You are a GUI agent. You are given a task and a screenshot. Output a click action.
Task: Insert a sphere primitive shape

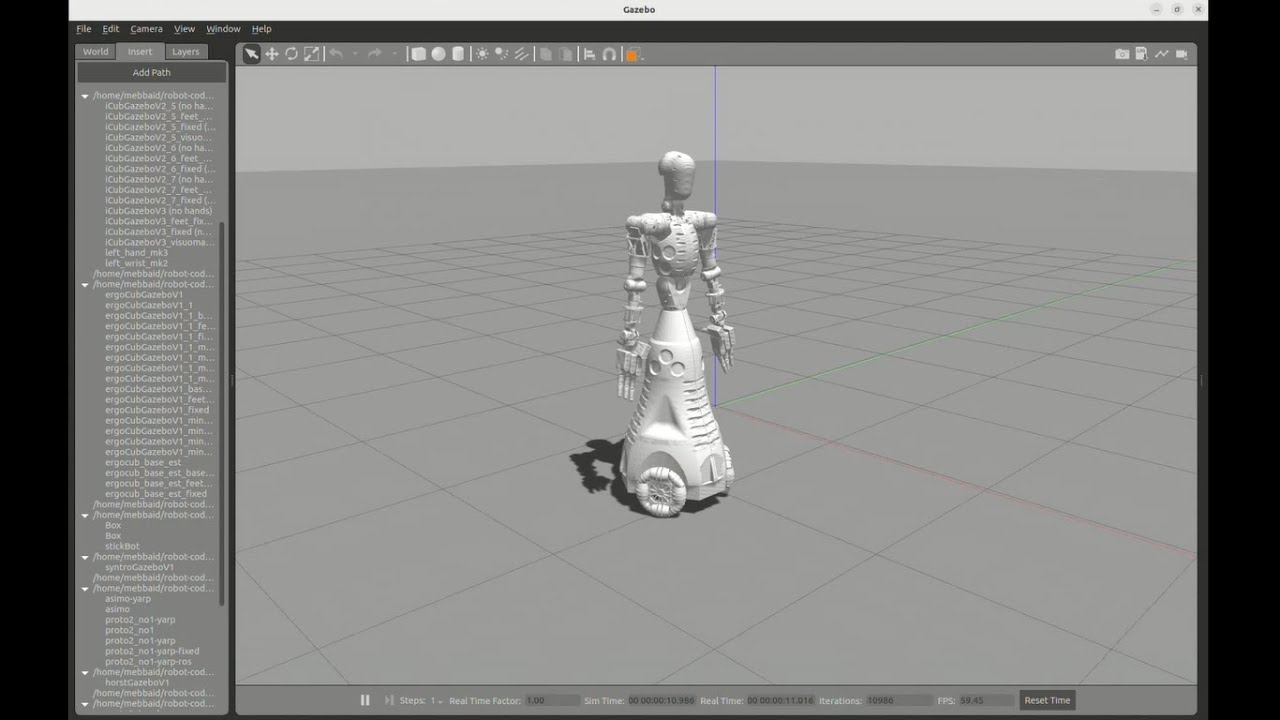[x=438, y=54]
